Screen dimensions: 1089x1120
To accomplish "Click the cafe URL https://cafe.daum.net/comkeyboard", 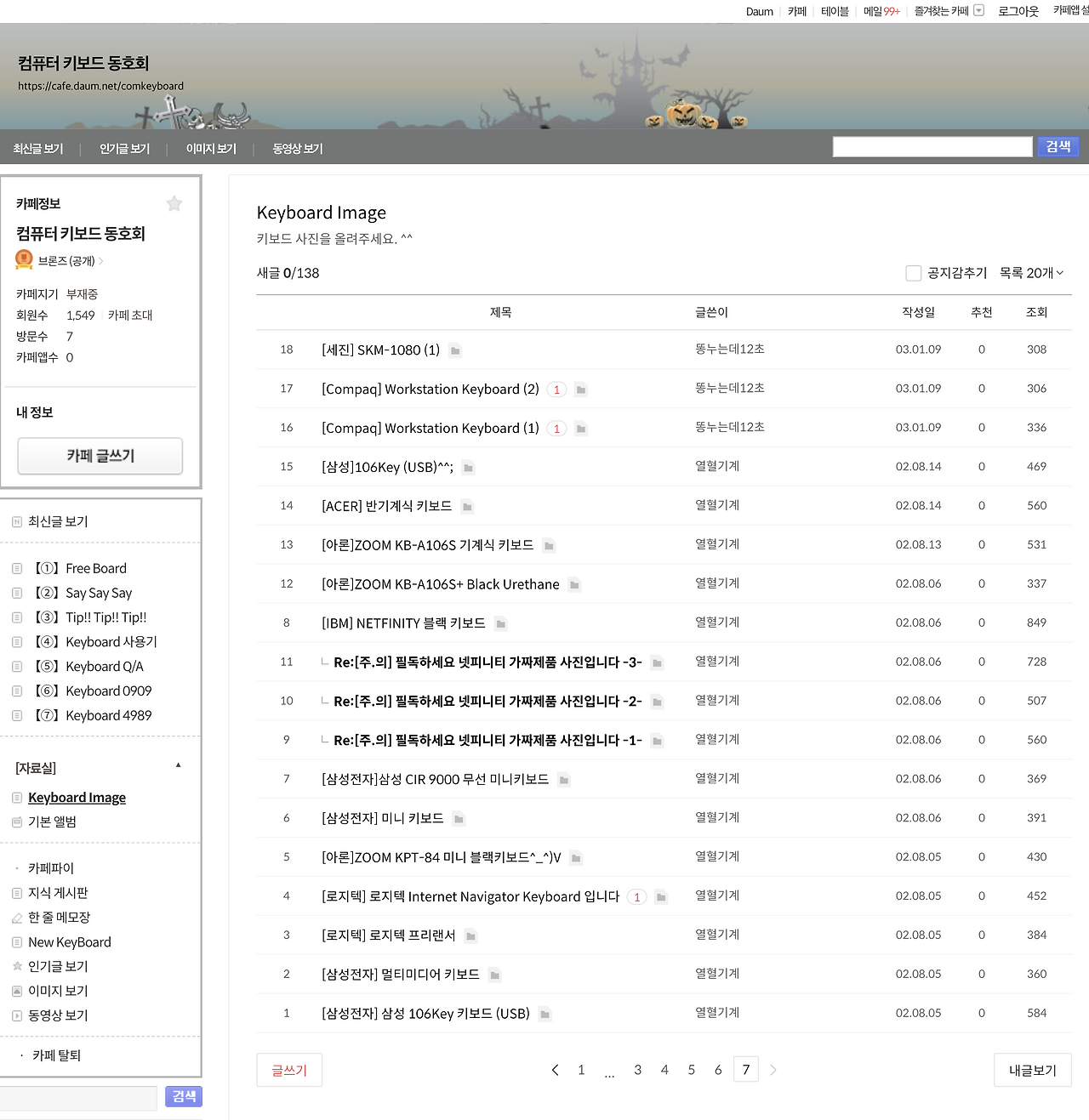I will (100, 86).
